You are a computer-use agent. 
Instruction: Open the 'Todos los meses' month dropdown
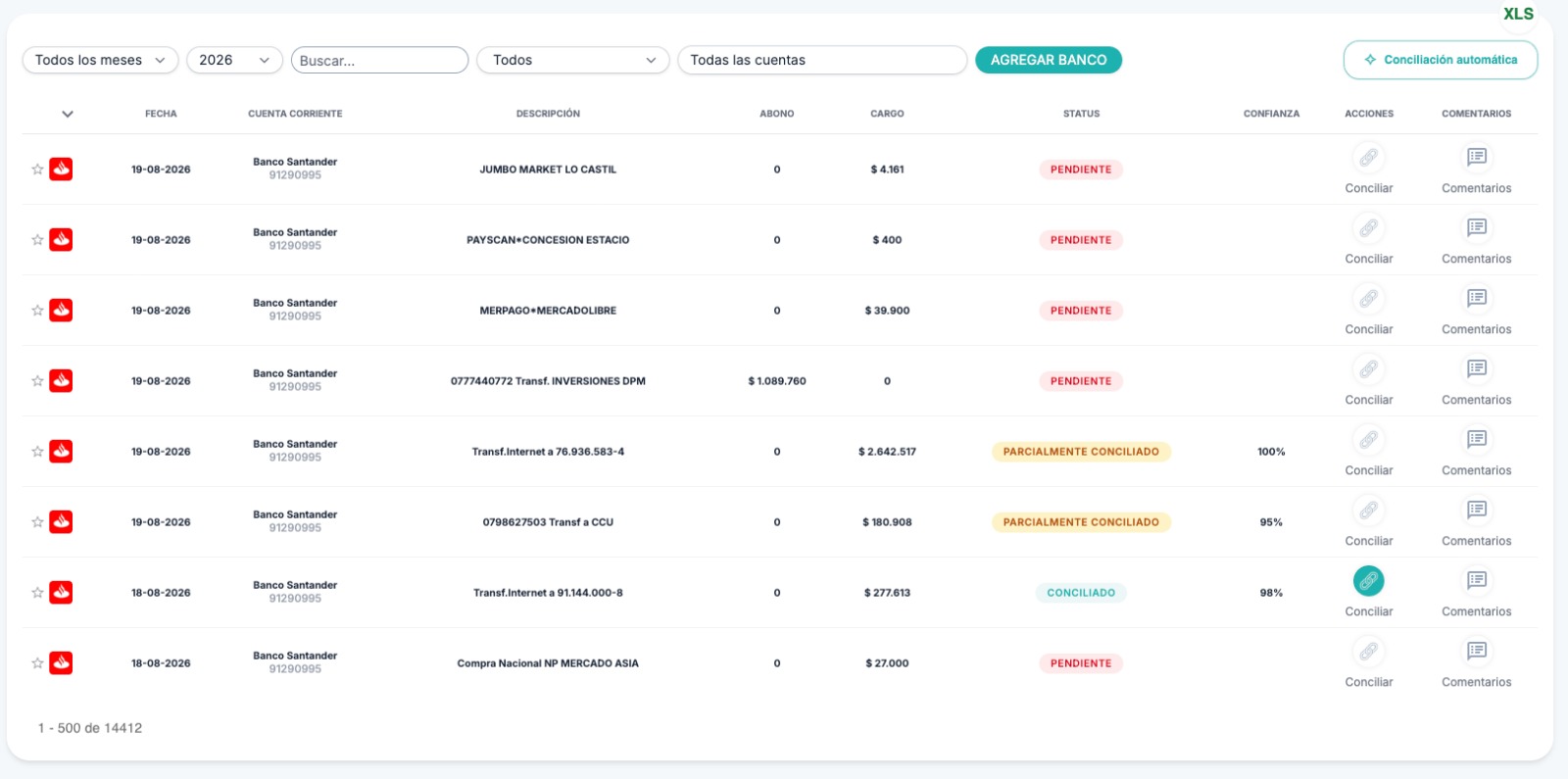[x=100, y=60]
